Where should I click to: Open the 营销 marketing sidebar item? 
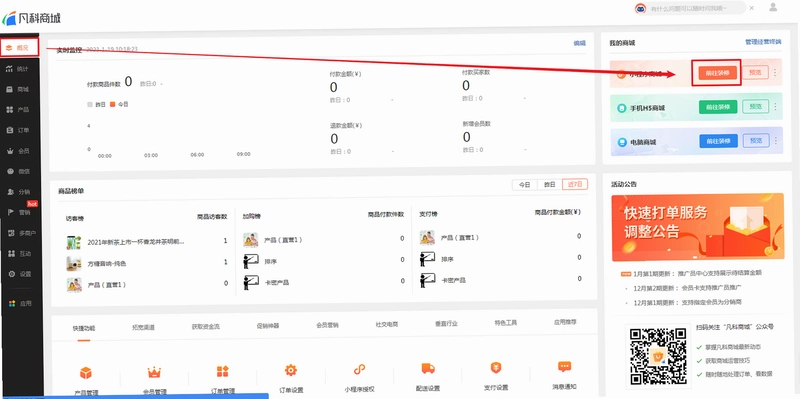20,212
